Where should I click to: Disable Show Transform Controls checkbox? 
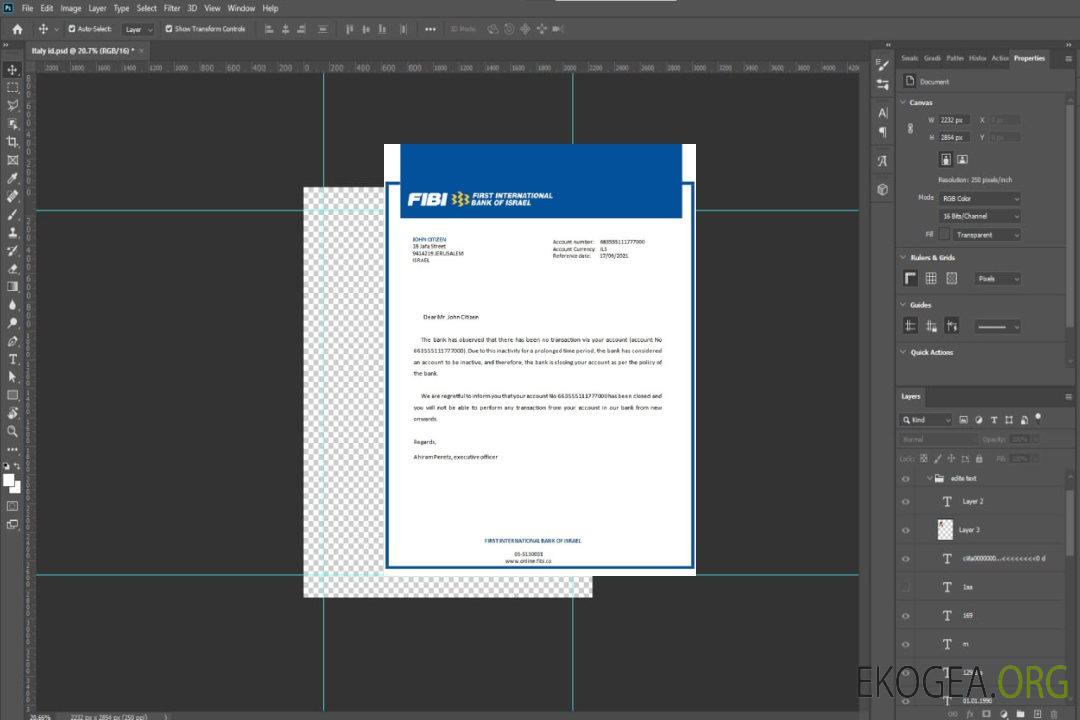(169, 29)
